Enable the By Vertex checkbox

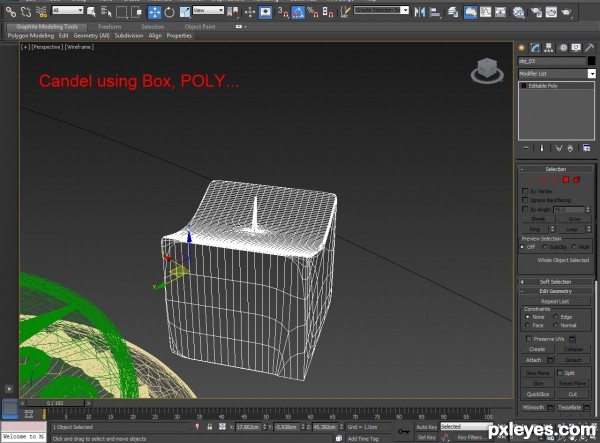(525, 191)
